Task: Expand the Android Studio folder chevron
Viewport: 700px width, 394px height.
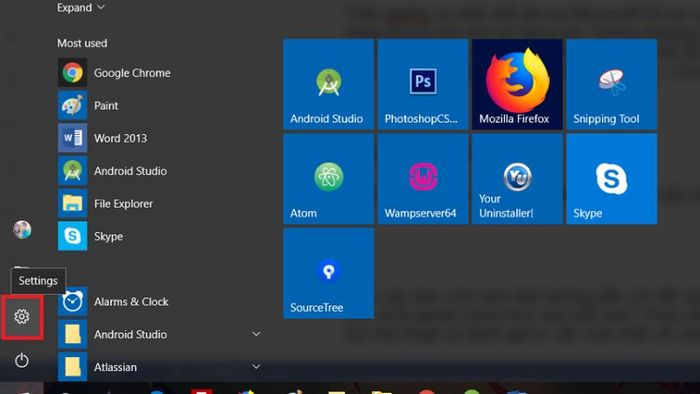Action: point(256,334)
